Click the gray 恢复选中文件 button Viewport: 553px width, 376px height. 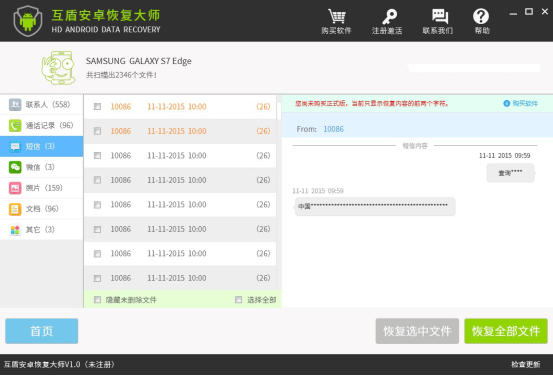417,331
